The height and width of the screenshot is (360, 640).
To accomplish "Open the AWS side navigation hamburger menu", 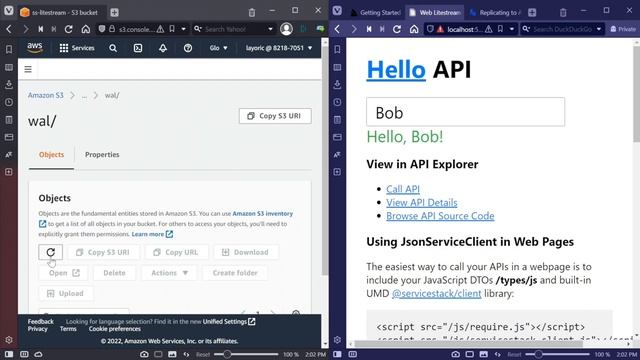I will pos(28,69).
